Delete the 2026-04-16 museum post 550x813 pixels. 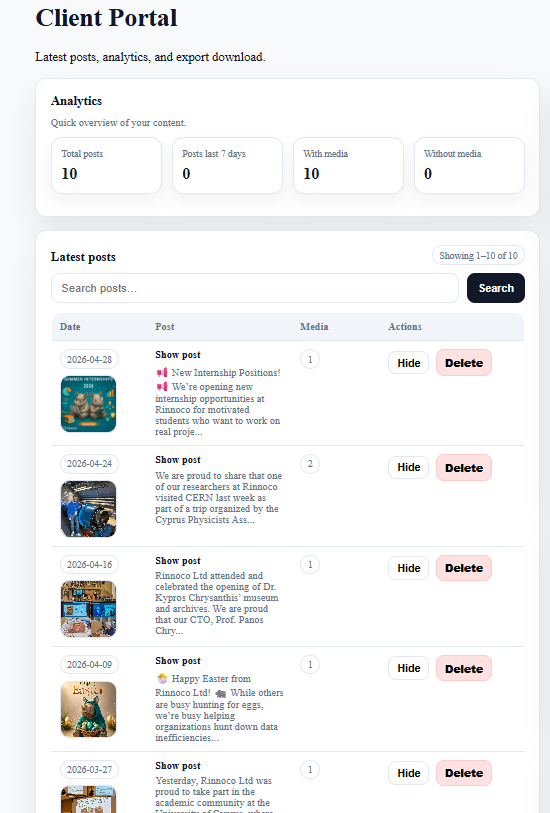coord(463,568)
